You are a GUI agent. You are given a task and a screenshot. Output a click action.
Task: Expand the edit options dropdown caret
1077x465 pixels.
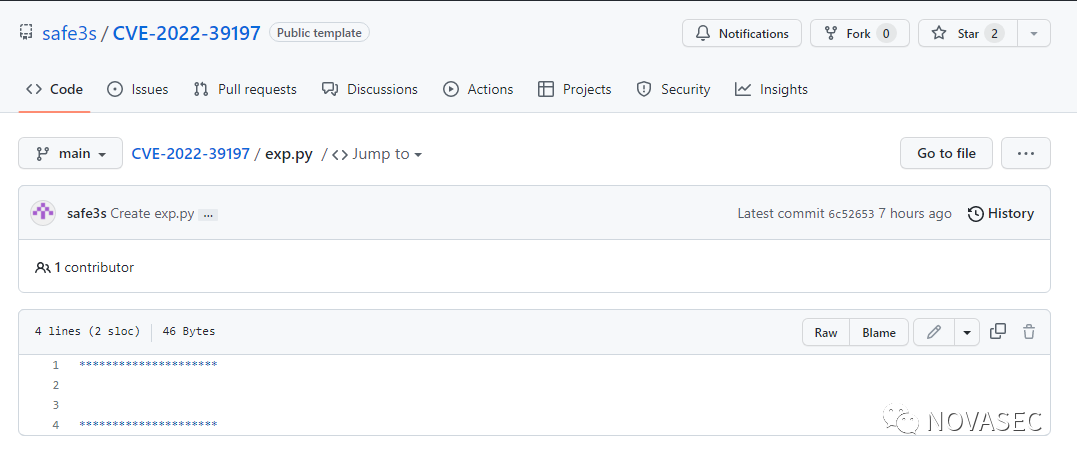[967, 332]
